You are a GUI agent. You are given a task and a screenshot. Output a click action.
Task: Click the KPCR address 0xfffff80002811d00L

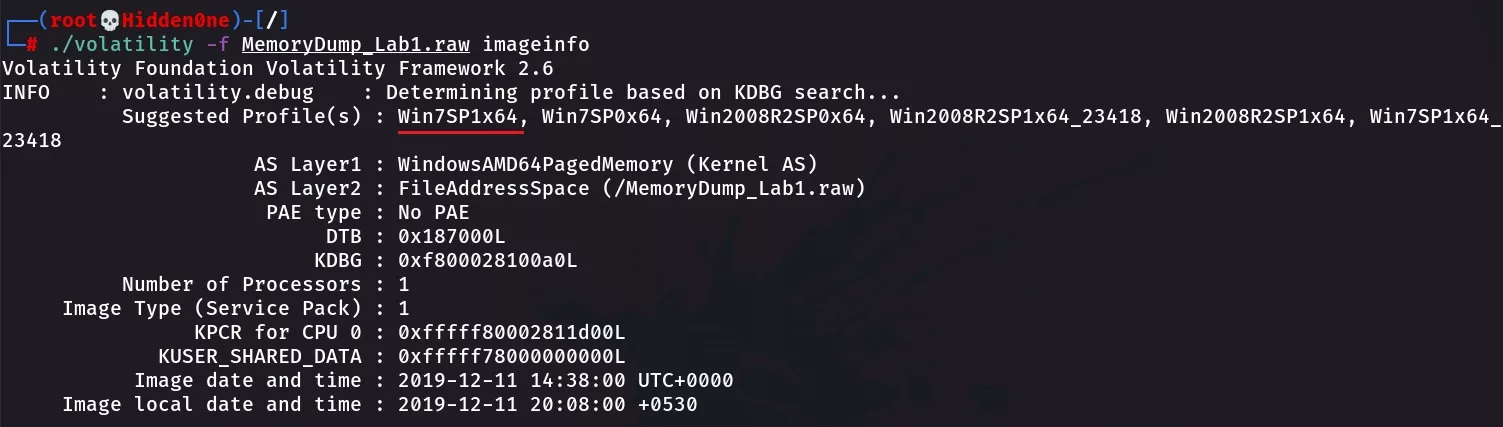click(x=512, y=333)
